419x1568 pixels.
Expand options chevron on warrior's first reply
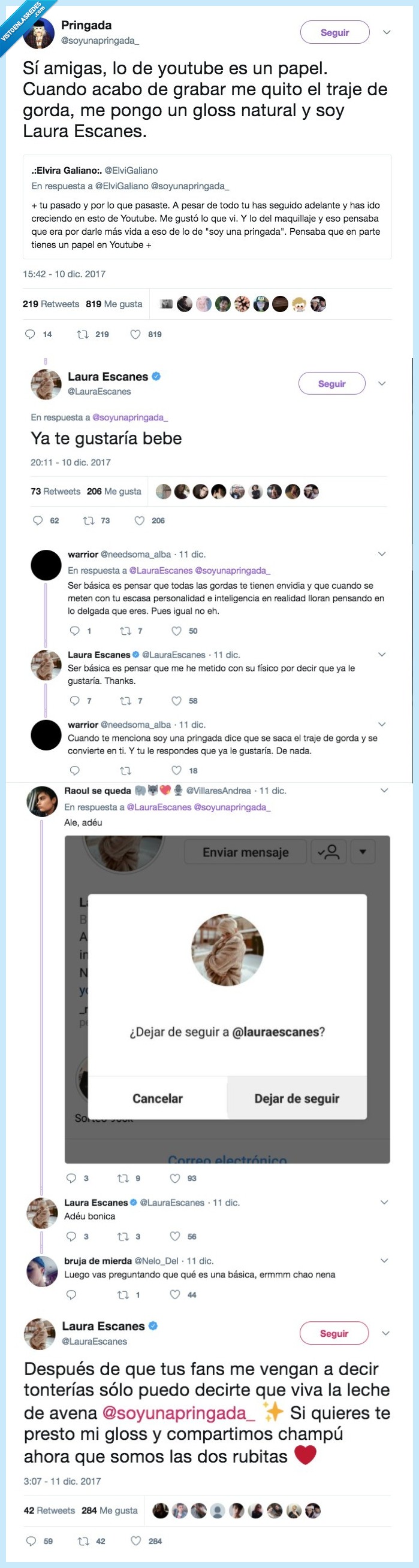(382, 554)
